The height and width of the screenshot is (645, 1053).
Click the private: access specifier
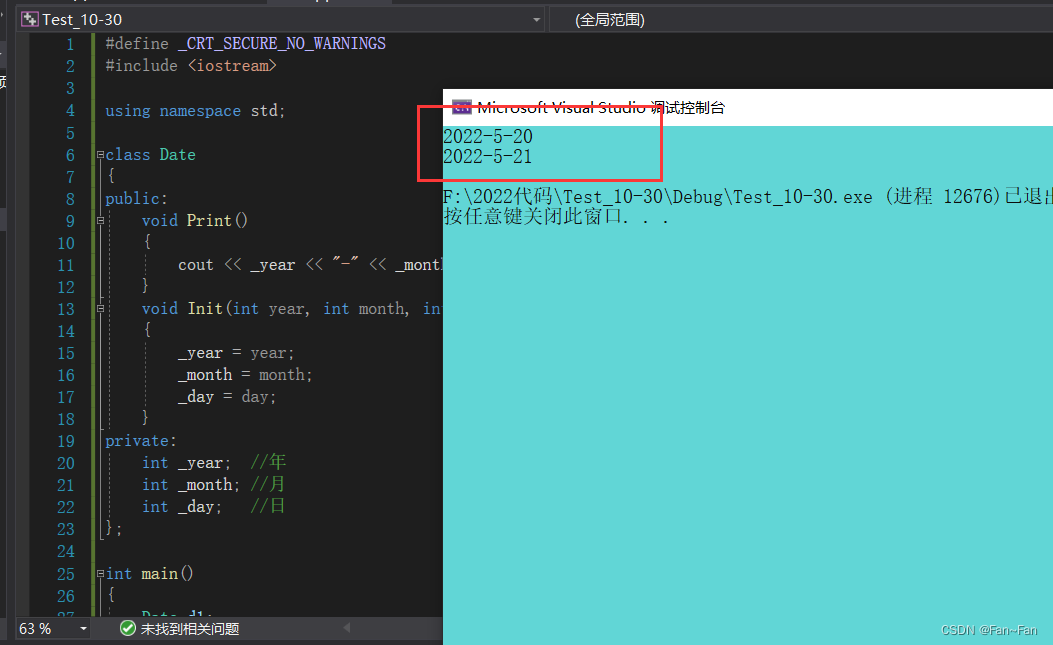(140, 441)
